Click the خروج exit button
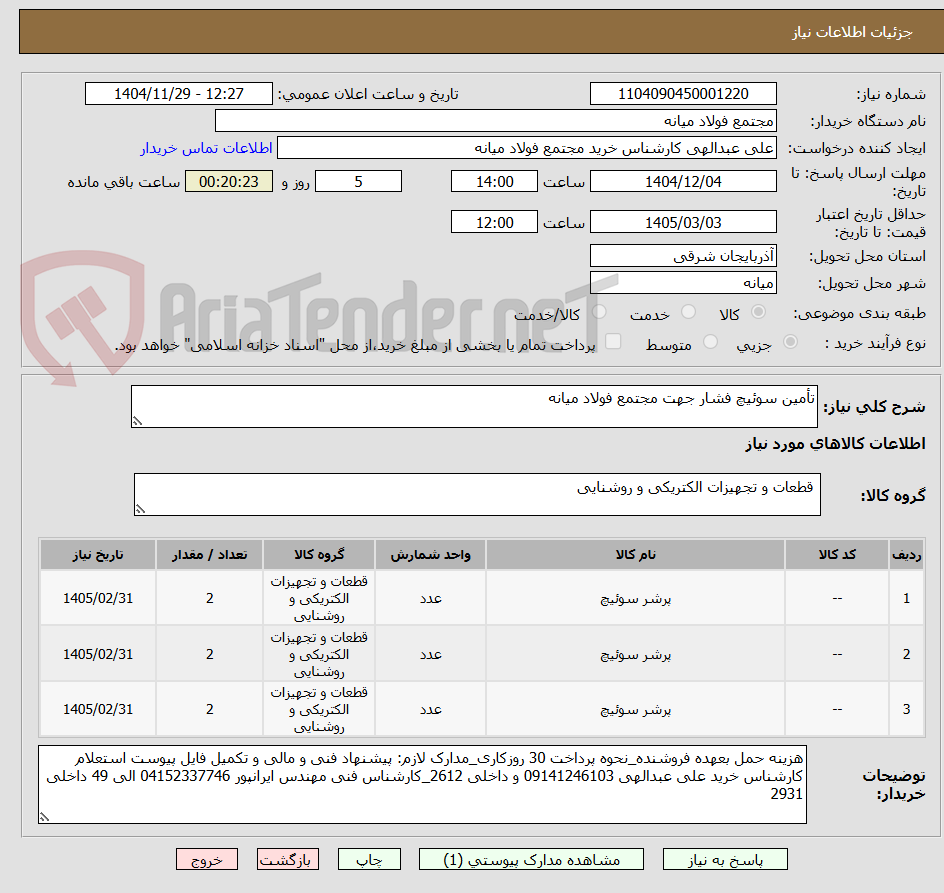 pyautogui.click(x=206, y=859)
